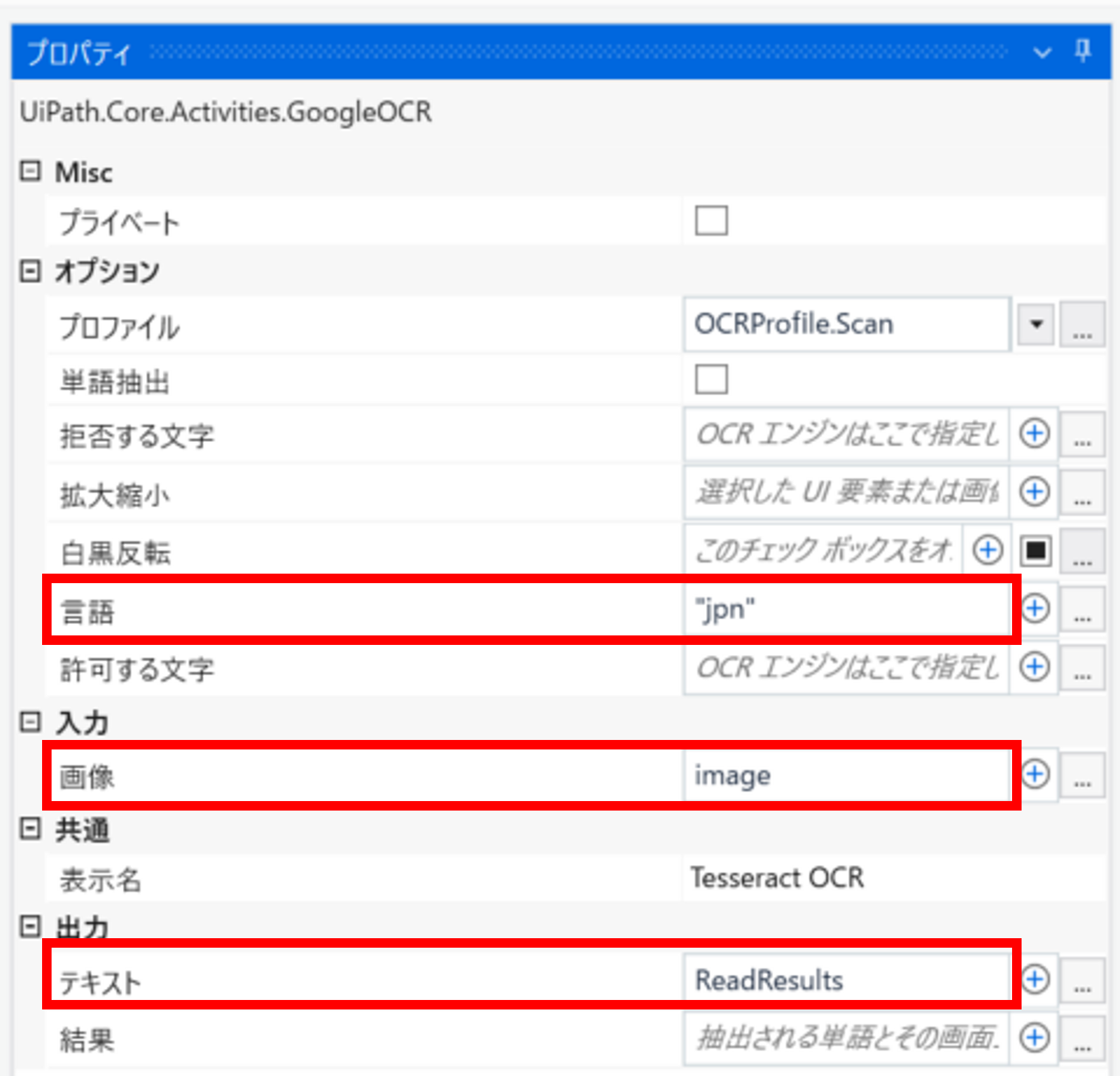Collapse the オプション section
This screenshot has width=1120, height=1076.
(29, 271)
